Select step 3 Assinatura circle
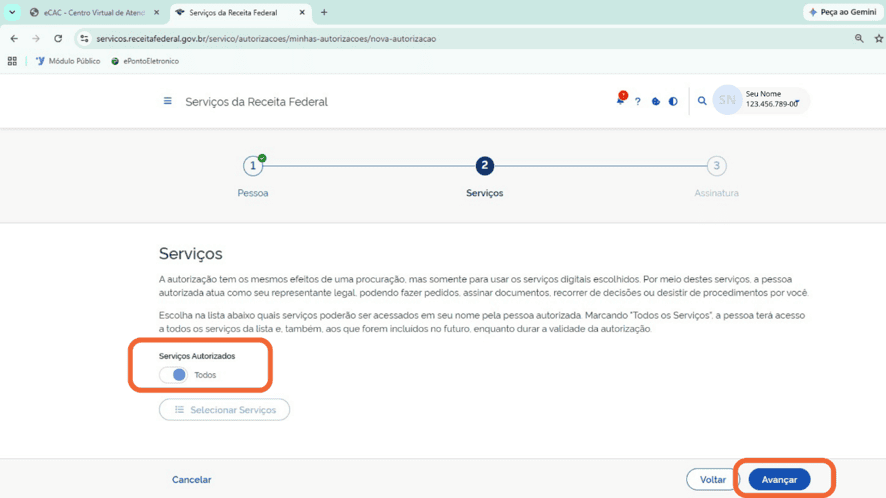The height and width of the screenshot is (498, 886). [x=716, y=166]
